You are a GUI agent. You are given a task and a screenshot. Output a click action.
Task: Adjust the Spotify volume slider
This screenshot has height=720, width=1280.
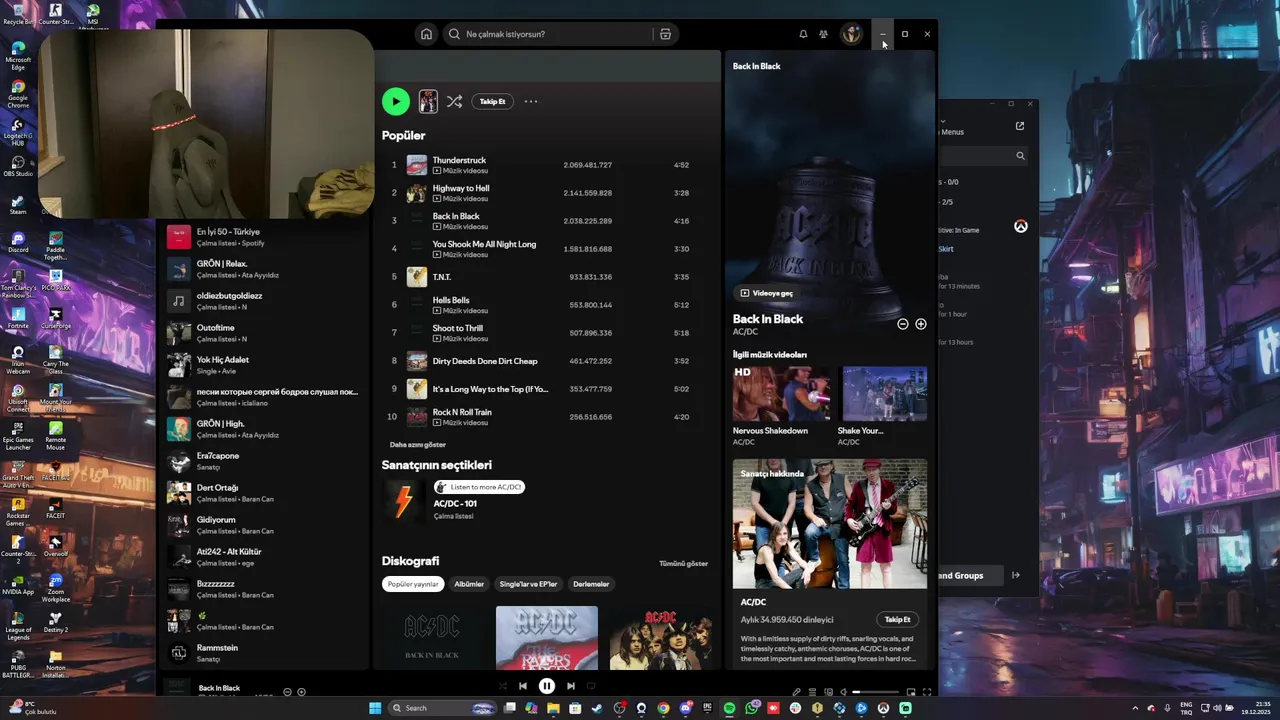point(875,692)
